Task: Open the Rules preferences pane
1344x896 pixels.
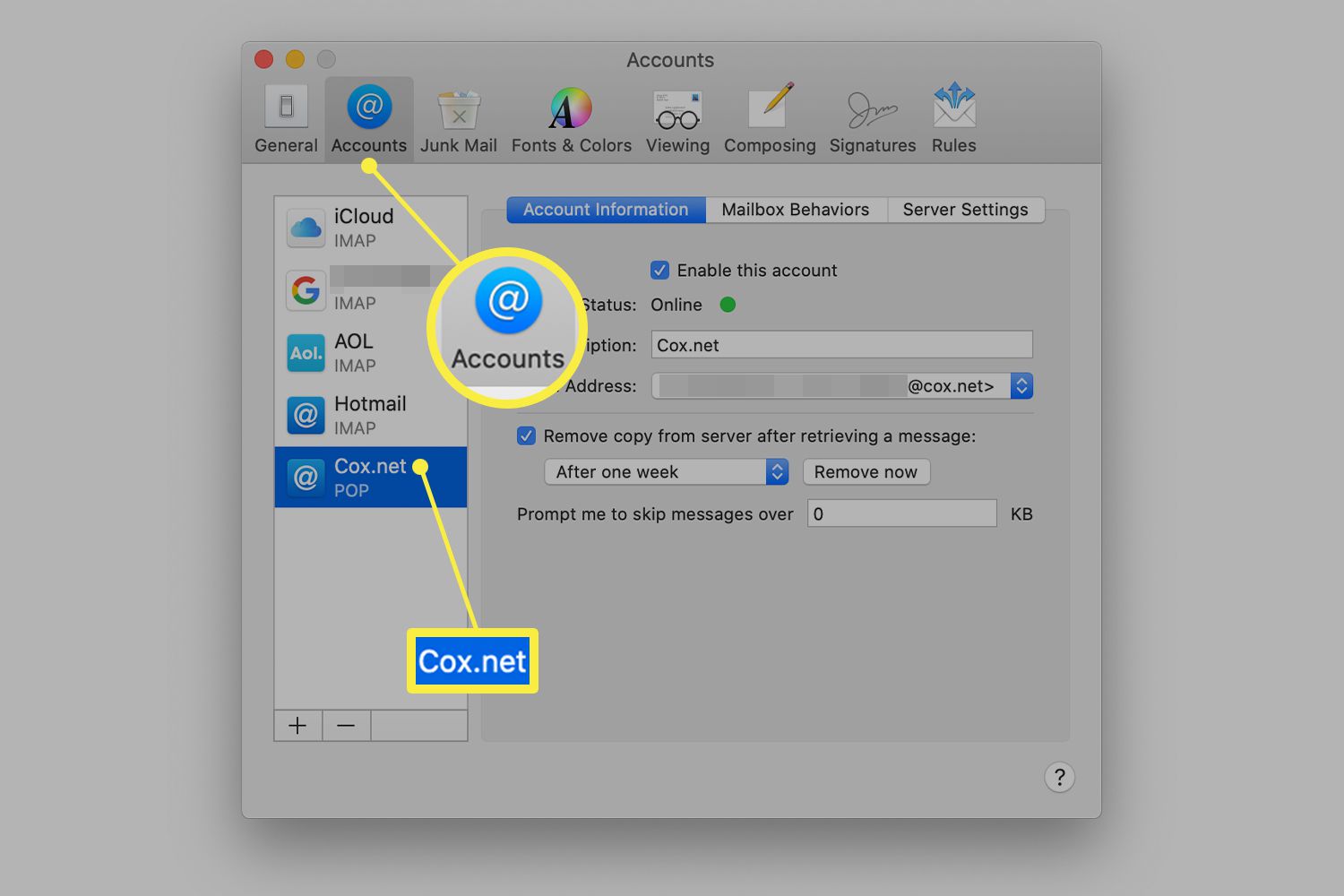Action: pyautogui.click(x=953, y=119)
